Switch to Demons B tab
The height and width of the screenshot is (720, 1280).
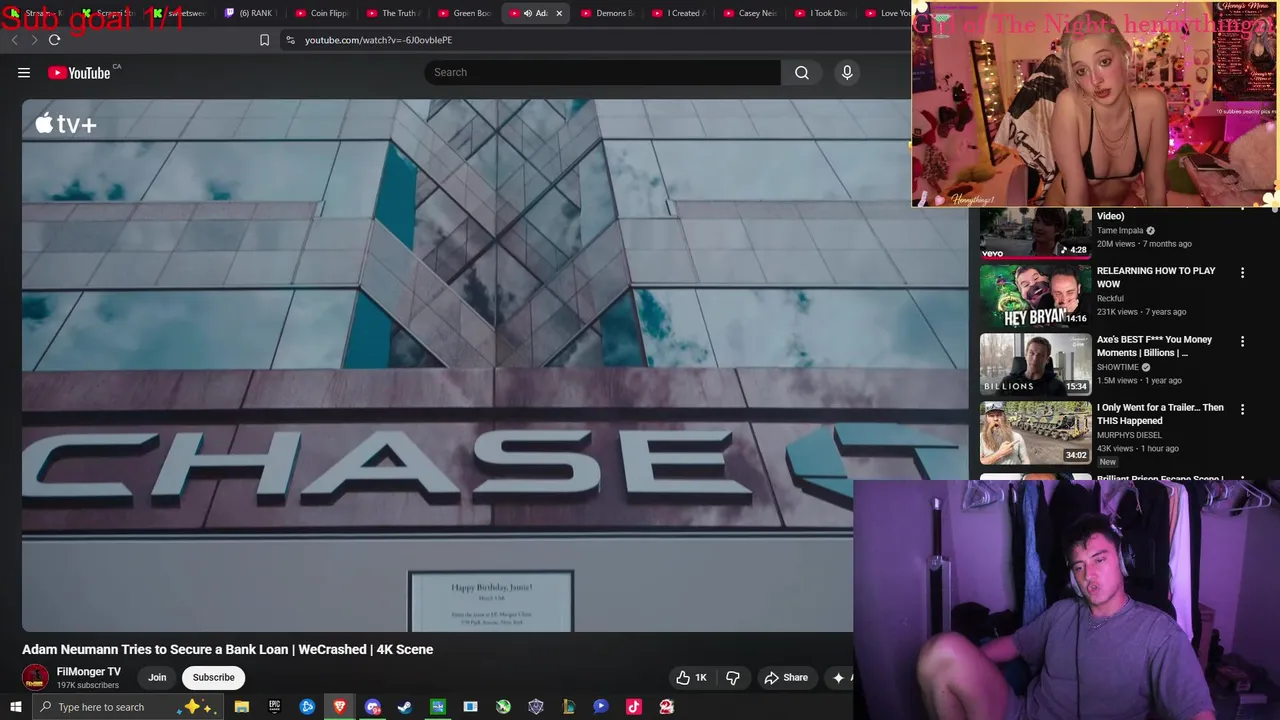click(607, 13)
